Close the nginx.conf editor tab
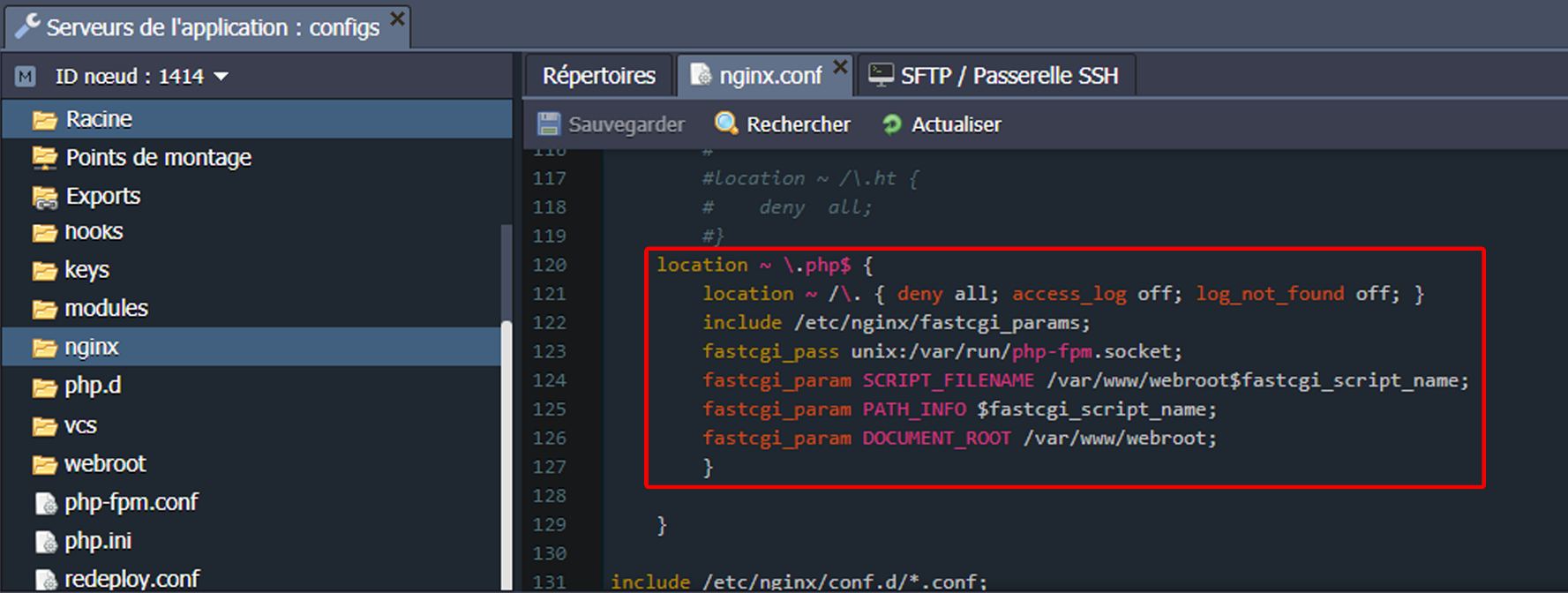The image size is (1568, 593). point(840,67)
